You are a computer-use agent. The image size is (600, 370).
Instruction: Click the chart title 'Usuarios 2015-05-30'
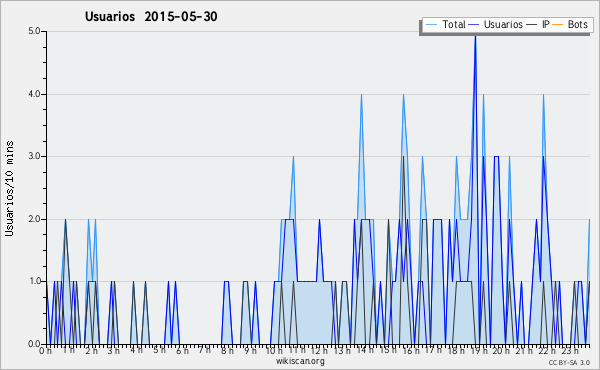coord(151,16)
